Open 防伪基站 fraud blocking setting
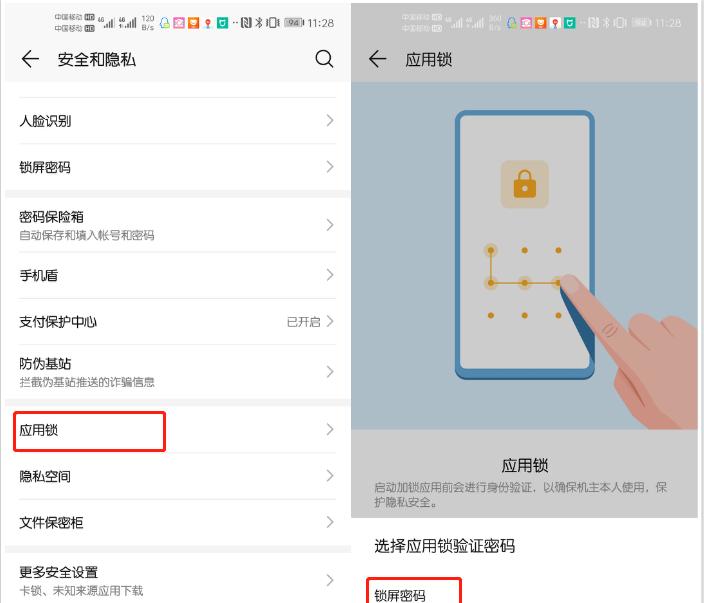 pos(177,372)
